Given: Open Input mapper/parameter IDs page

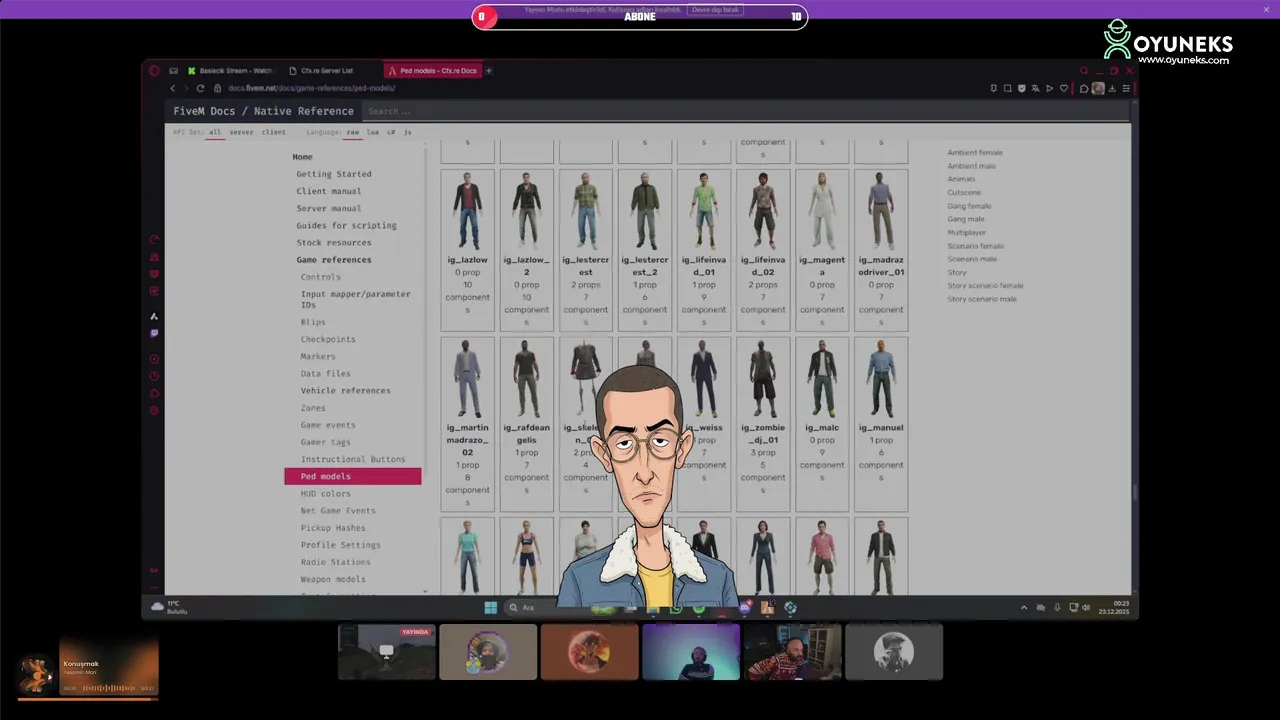Looking at the screenshot, I should pyautogui.click(x=356, y=299).
